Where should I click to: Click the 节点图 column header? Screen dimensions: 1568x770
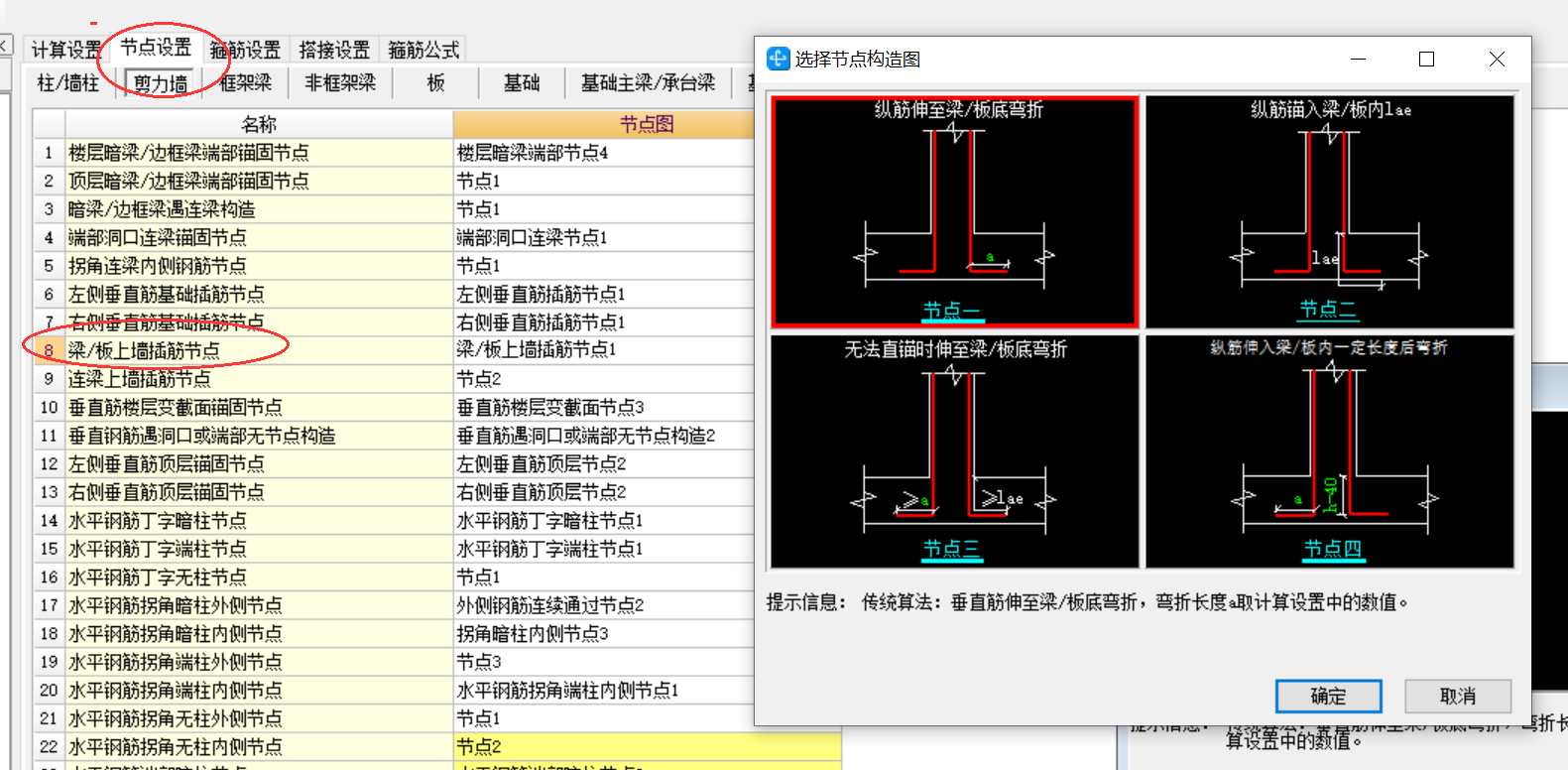point(647,124)
